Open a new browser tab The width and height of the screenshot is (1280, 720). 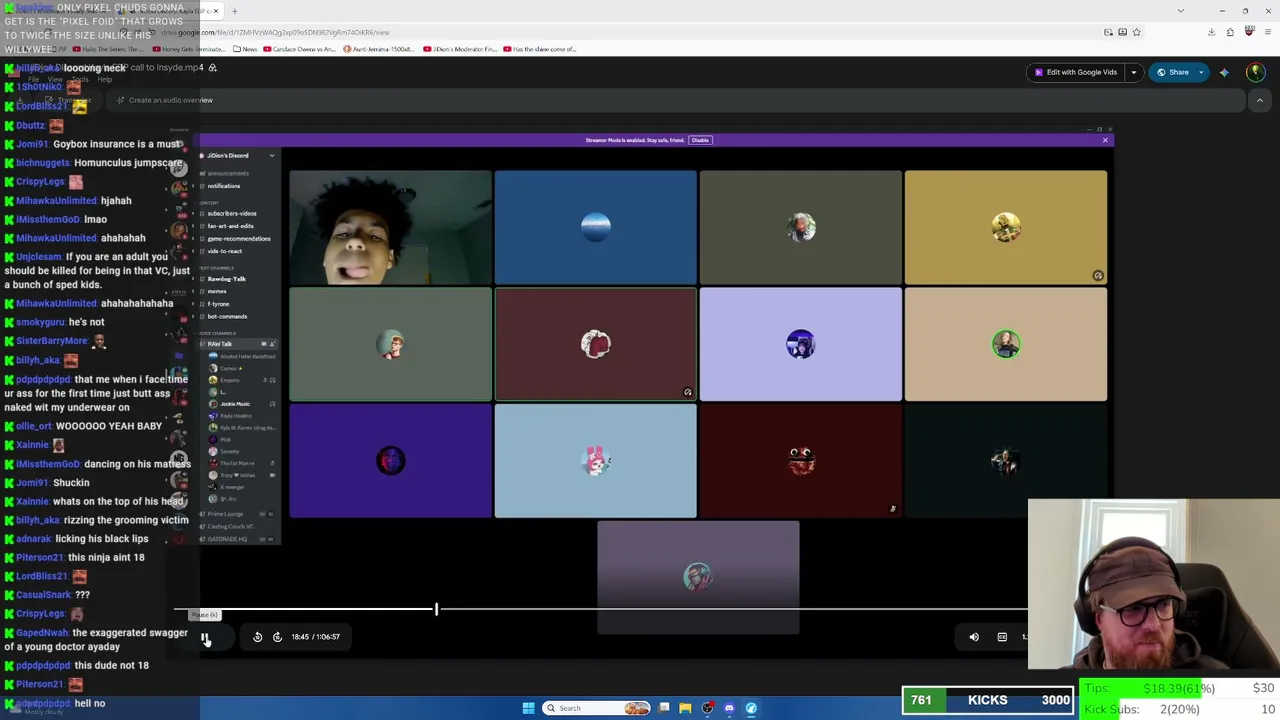[234, 11]
